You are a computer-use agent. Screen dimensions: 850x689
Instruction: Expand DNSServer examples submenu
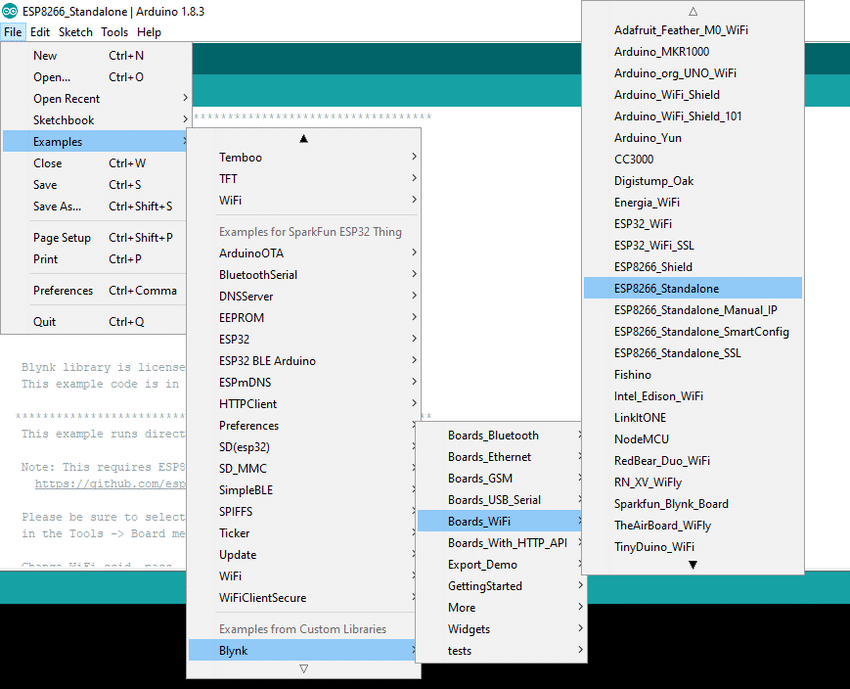(304, 297)
